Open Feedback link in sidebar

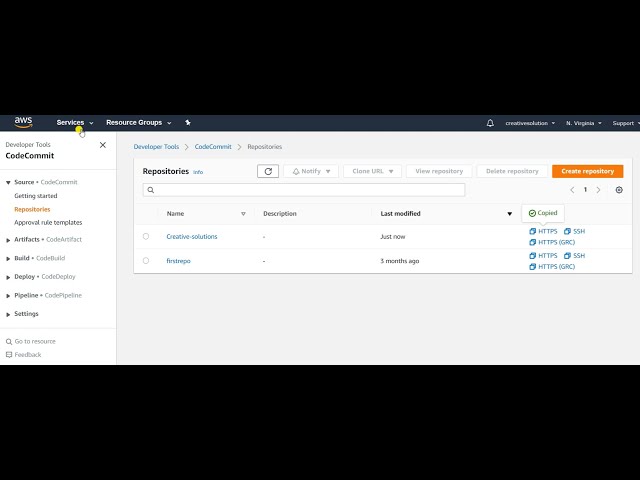coord(28,355)
